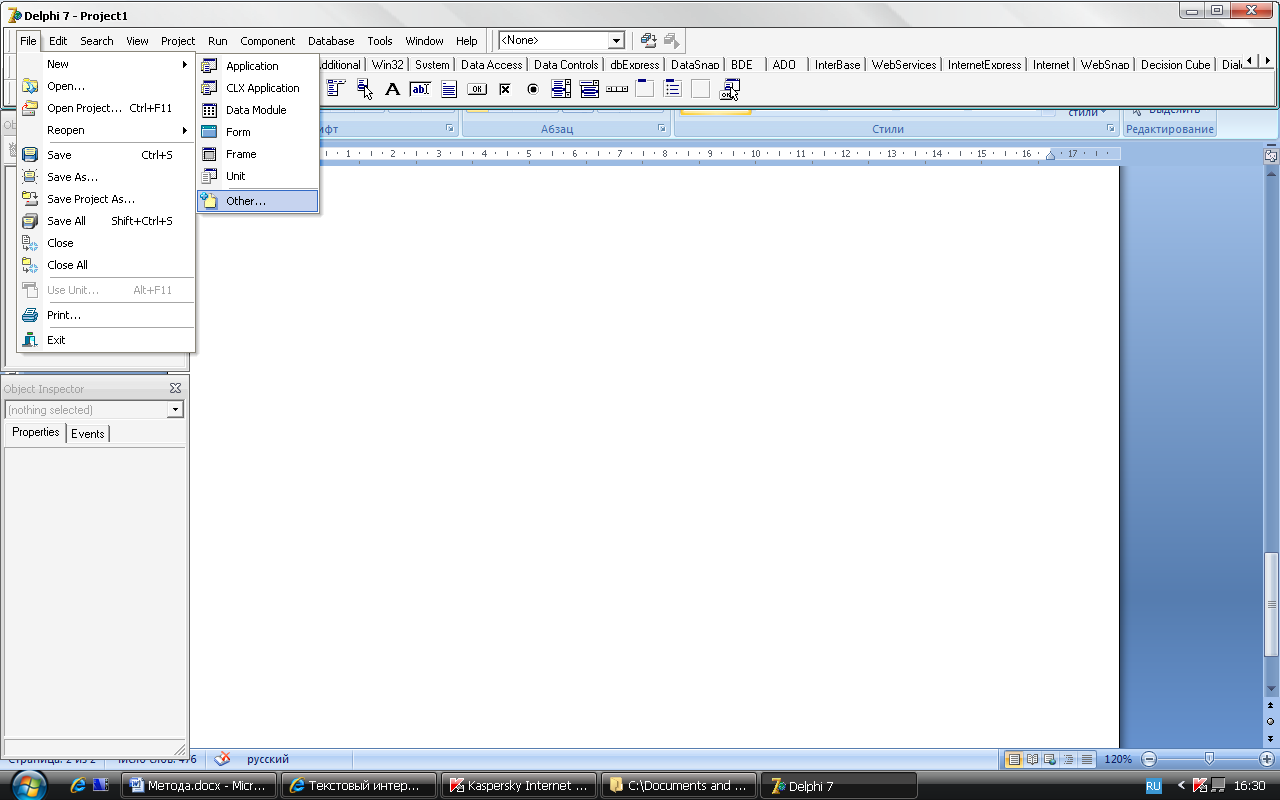Click the Word vertical scrollbar thumb

1271,604
